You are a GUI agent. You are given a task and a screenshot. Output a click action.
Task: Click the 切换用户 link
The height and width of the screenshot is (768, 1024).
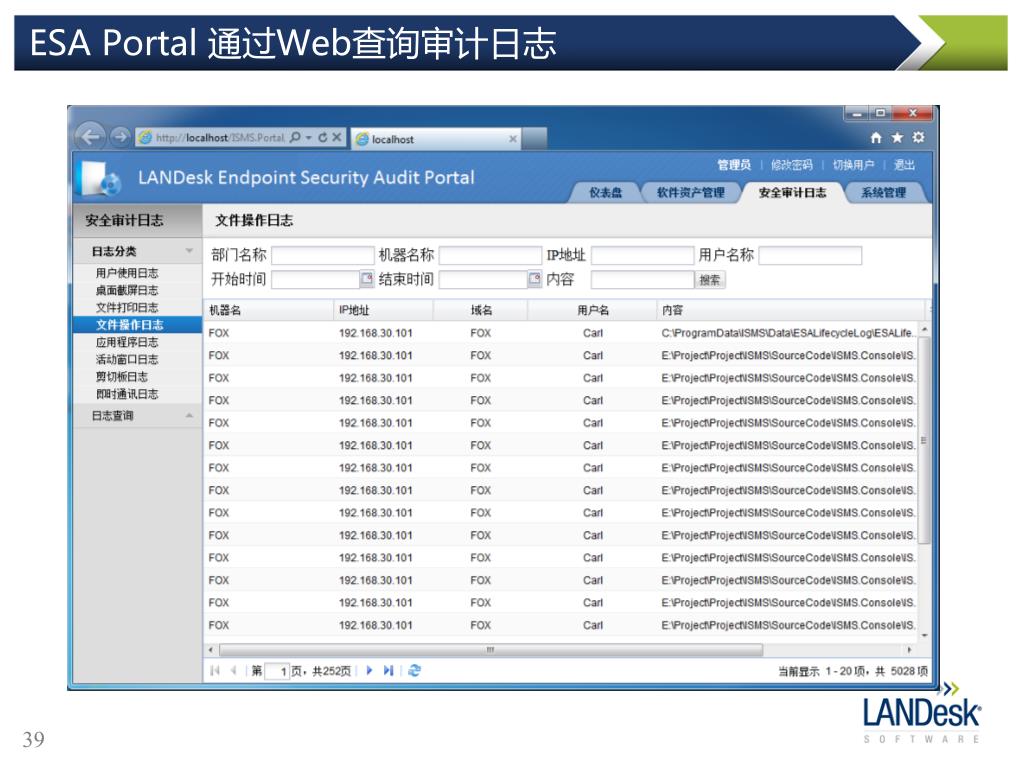pos(853,165)
